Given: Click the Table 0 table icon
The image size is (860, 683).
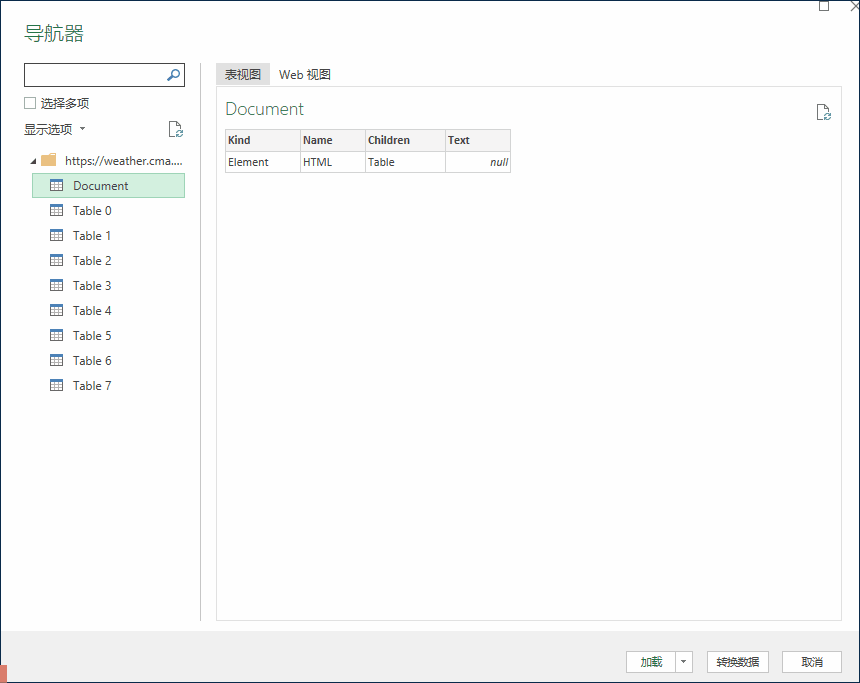Looking at the screenshot, I should tap(56, 210).
